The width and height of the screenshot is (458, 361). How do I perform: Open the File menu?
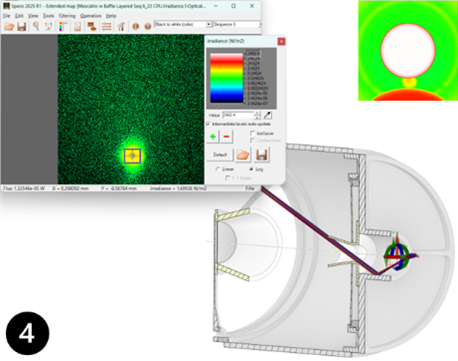(7, 16)
